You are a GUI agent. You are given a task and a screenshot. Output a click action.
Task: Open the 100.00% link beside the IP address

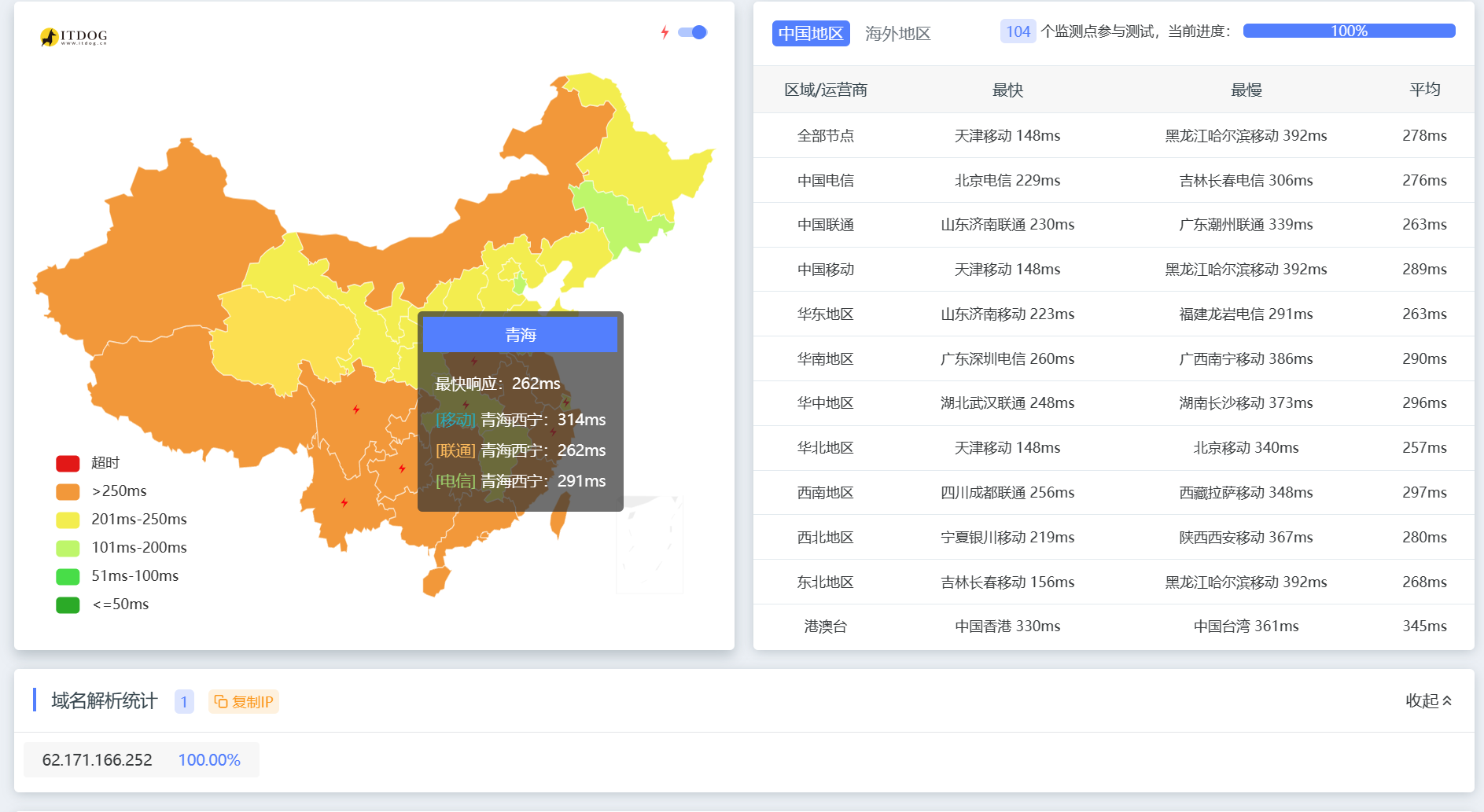click(x=208, y=759)
